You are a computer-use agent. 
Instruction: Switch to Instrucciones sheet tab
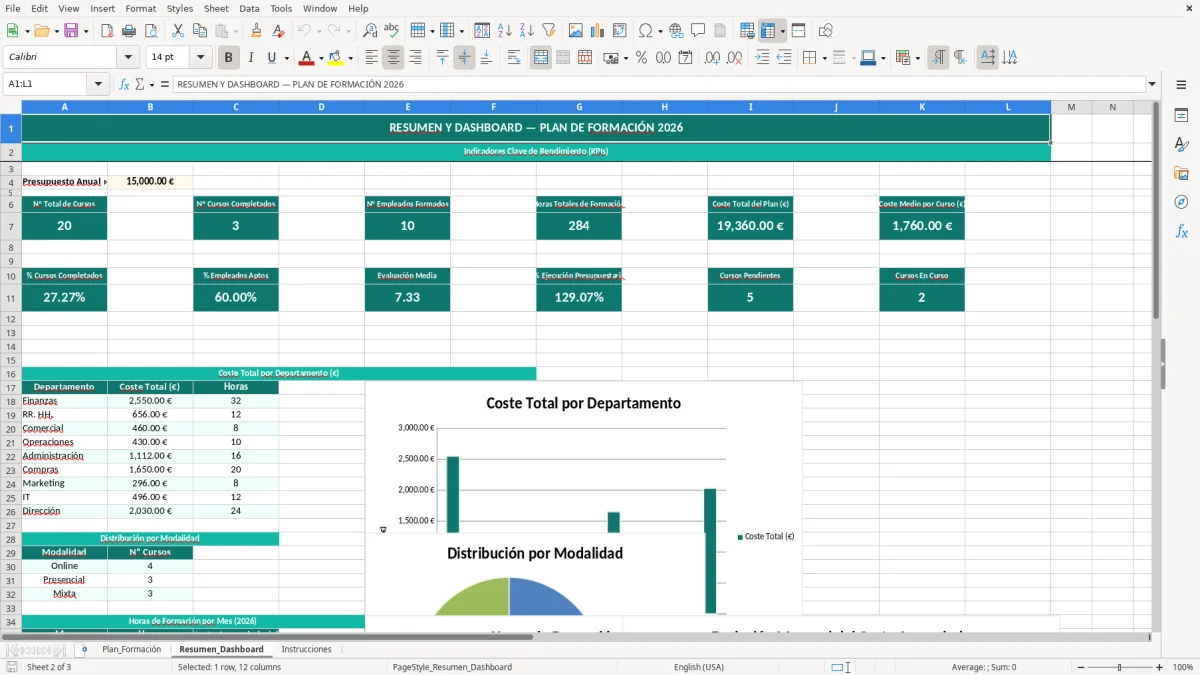306,649
